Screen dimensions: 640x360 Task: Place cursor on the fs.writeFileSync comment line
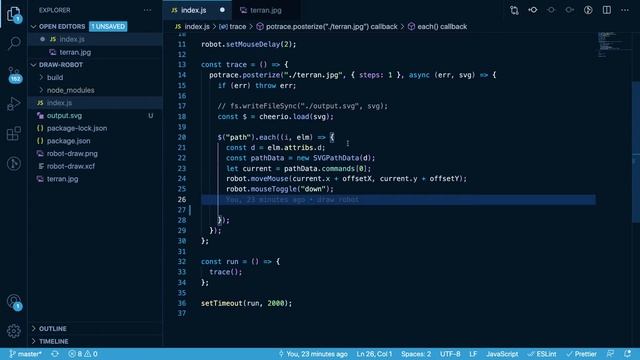(302, 106)
